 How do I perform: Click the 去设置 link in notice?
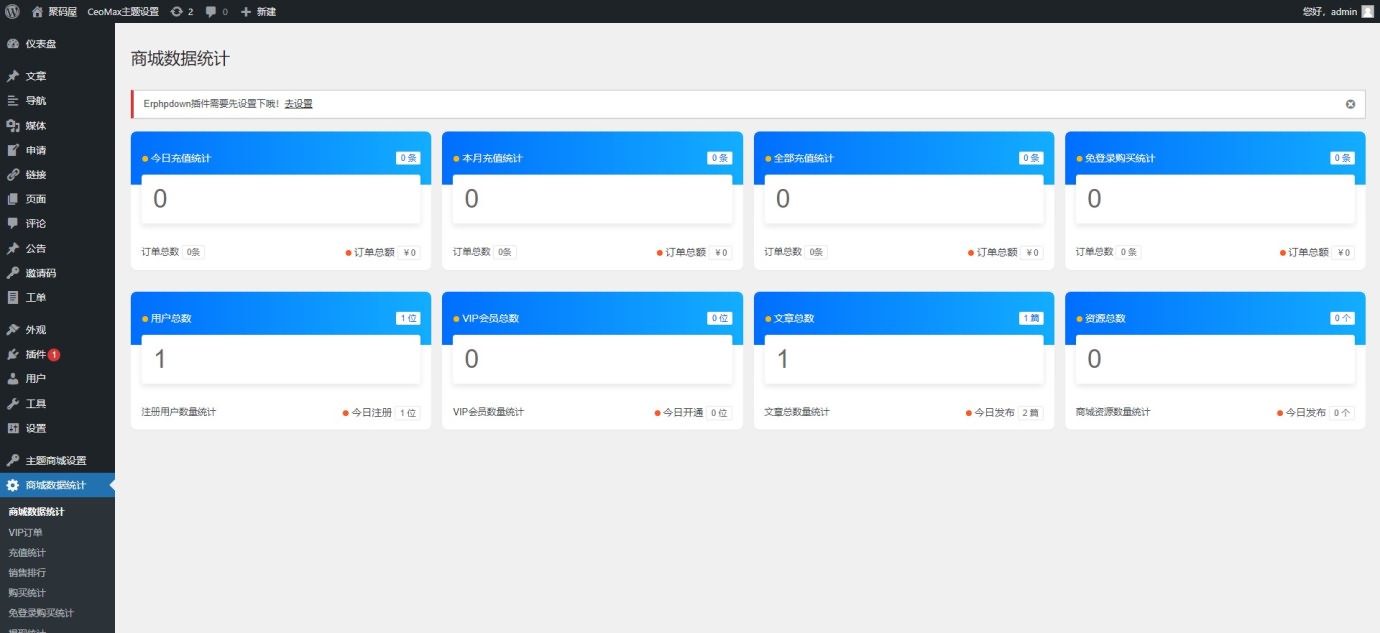tap(298, 104)
